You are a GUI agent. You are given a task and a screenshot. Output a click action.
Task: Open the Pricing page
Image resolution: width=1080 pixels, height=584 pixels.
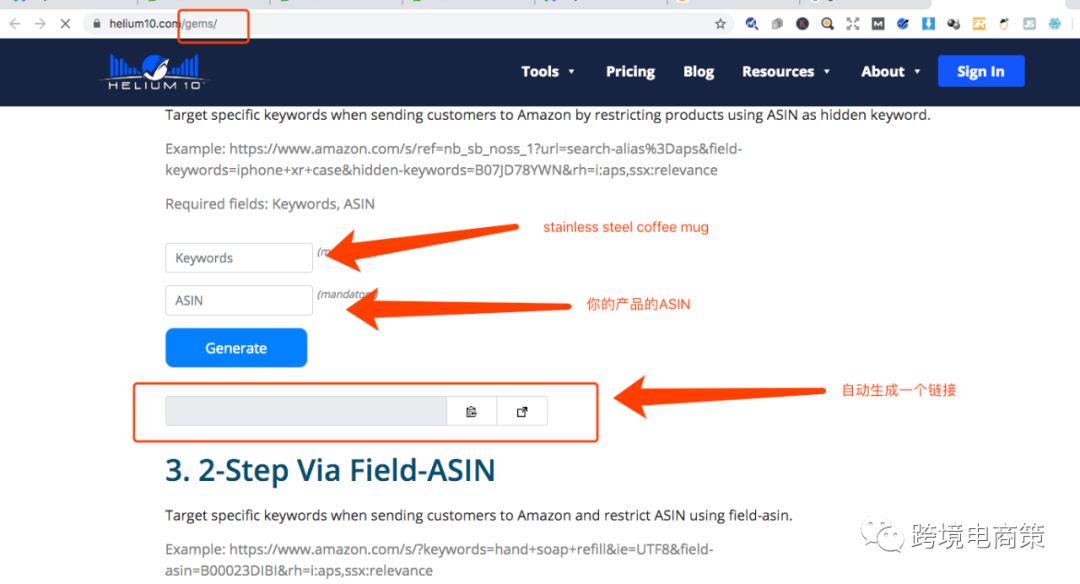point(630,72)
